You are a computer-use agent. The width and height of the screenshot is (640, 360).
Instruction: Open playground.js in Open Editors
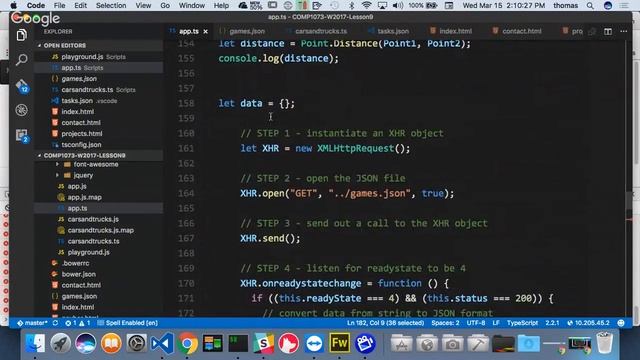click(99, 57)
